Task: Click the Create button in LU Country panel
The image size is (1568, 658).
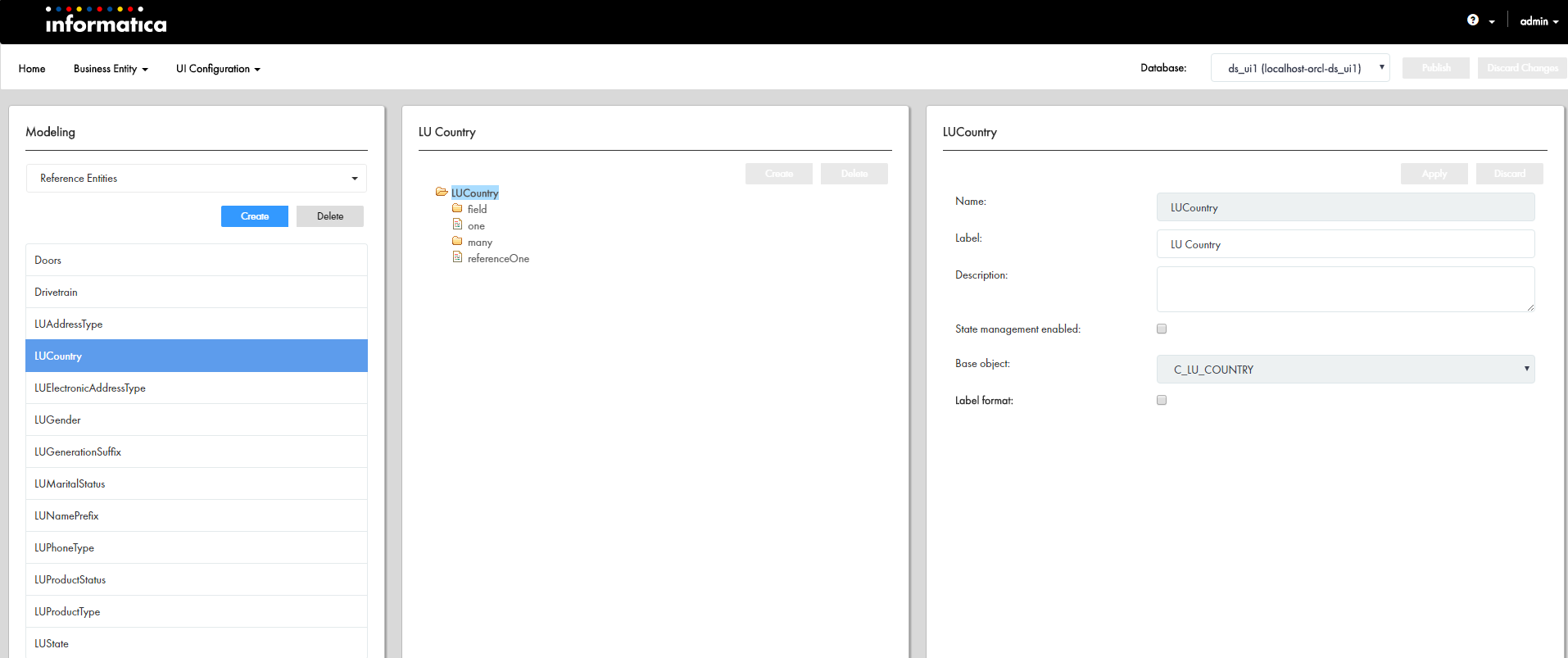Action: click(x=779, y=174)
